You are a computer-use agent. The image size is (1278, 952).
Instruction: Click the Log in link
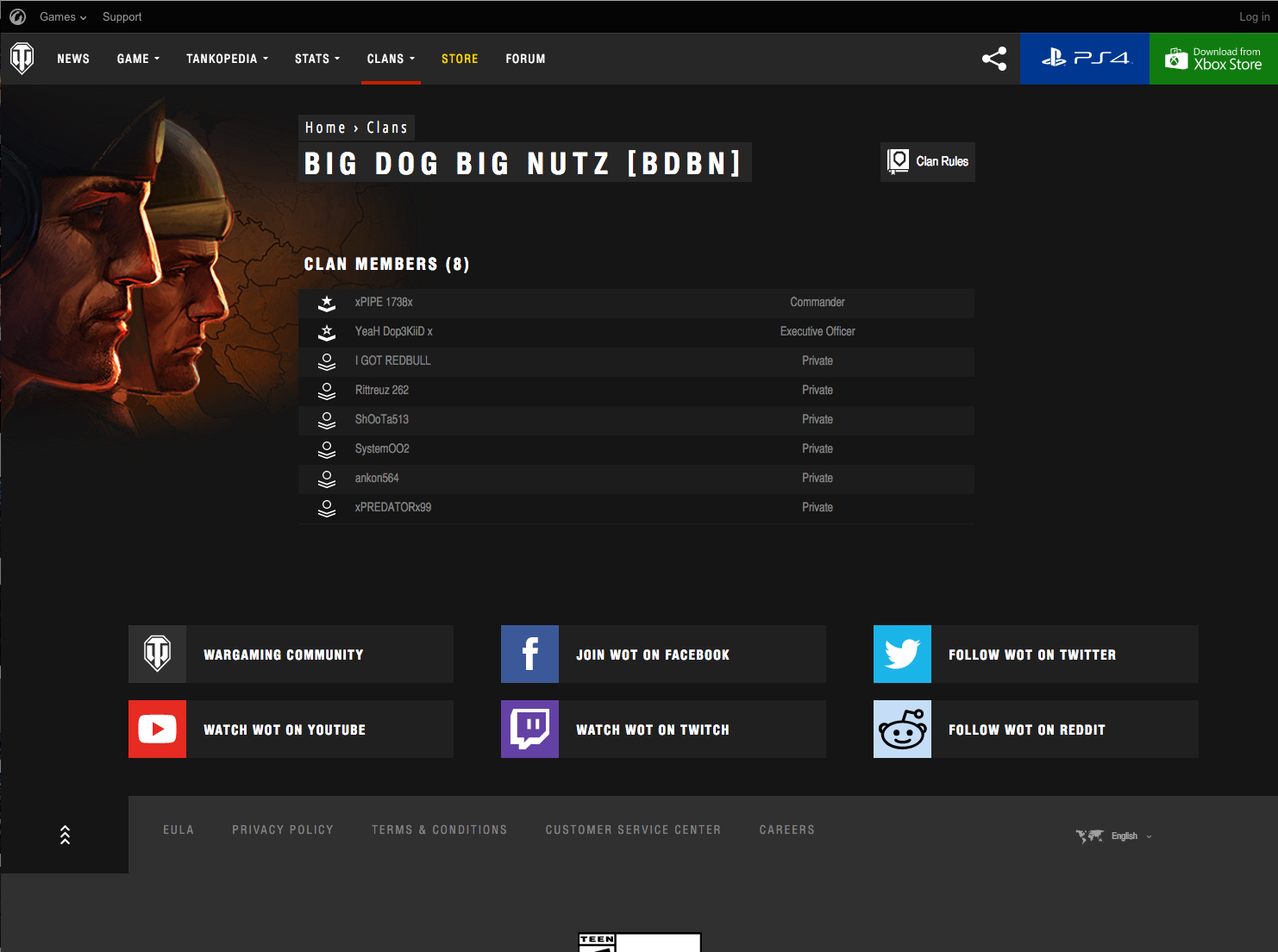[x=1254, y=16]
